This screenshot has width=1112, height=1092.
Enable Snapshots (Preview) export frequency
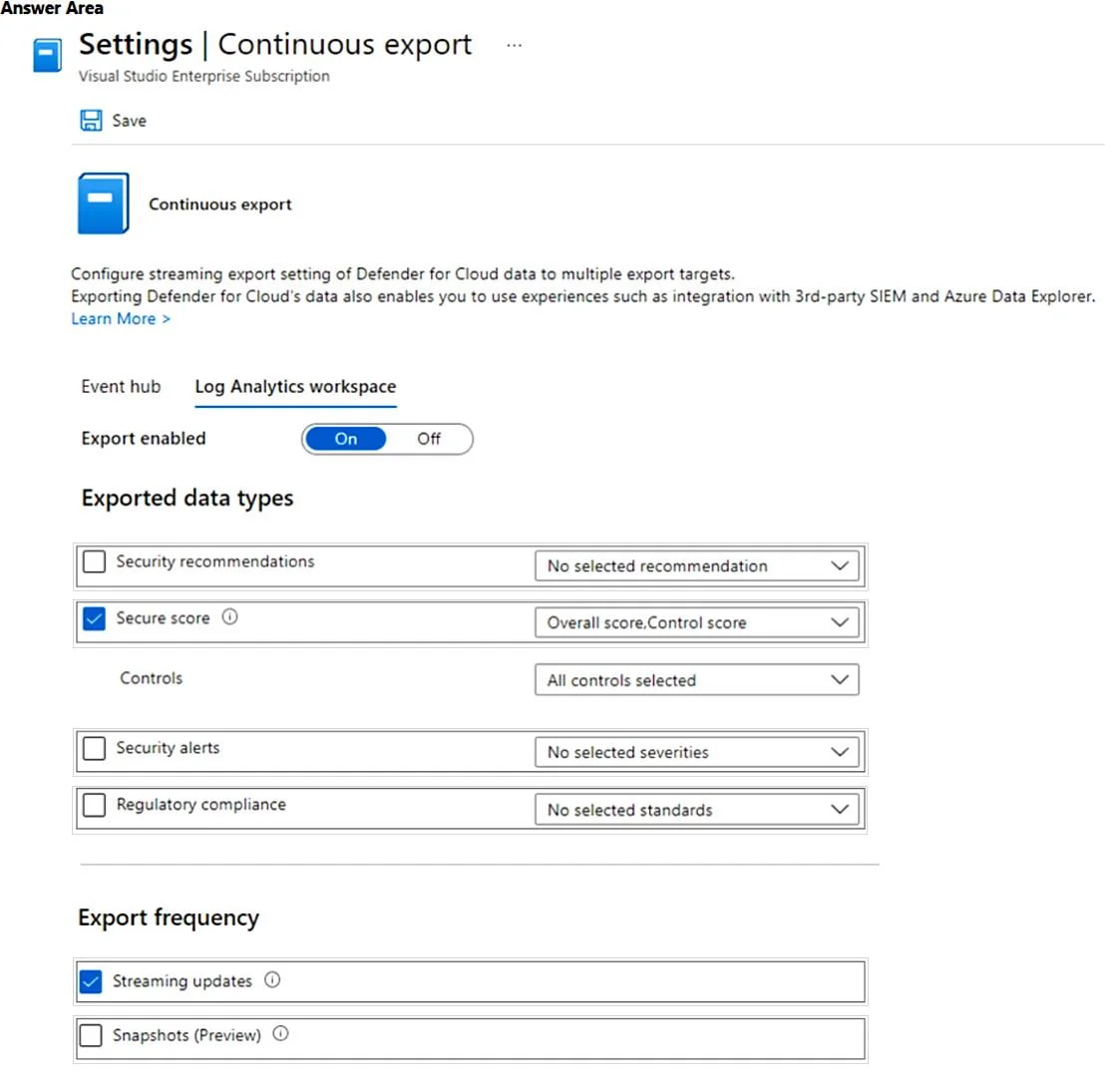coord(91,1035)
